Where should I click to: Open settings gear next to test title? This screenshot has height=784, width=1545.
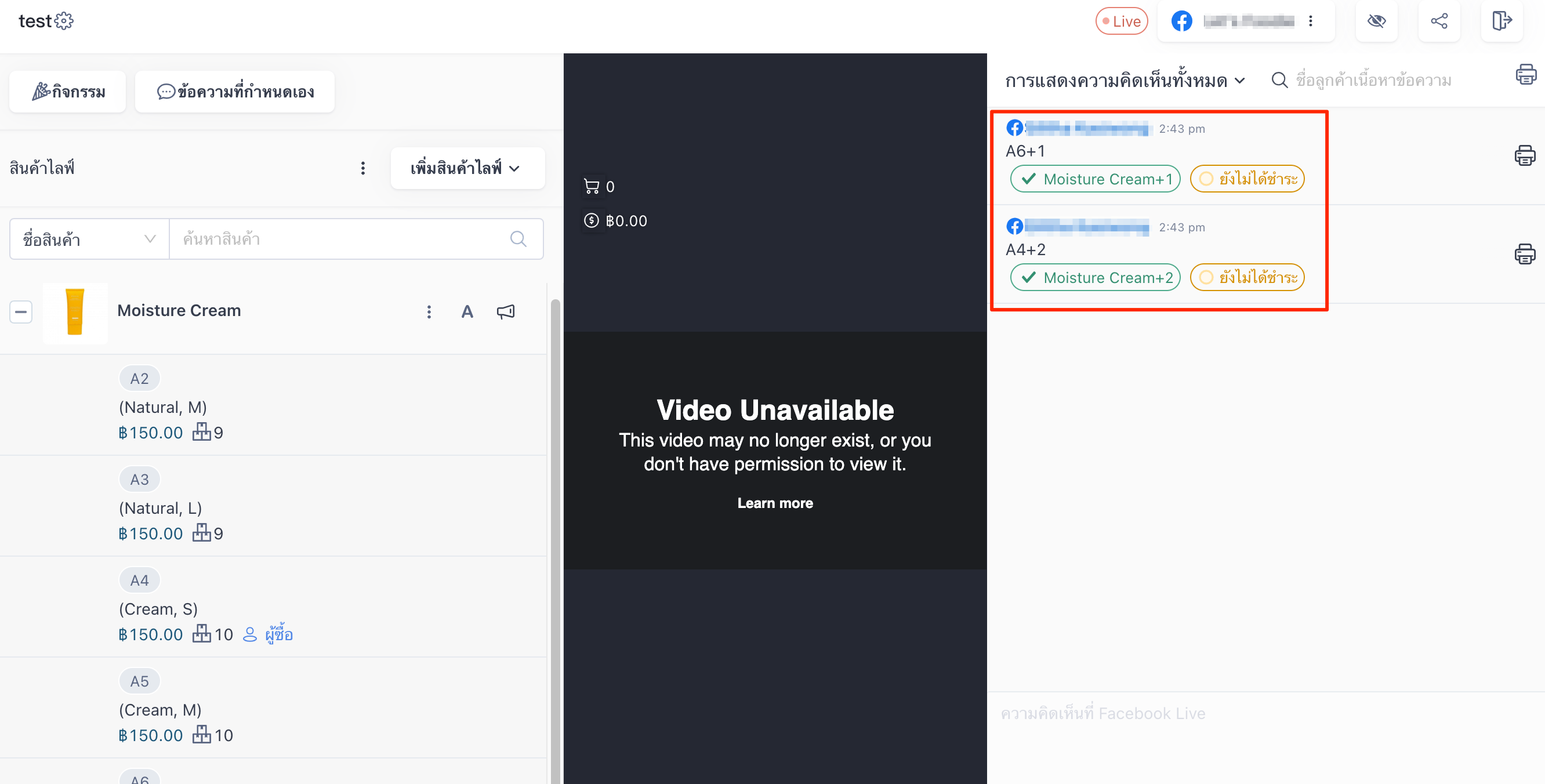[64, 21]
